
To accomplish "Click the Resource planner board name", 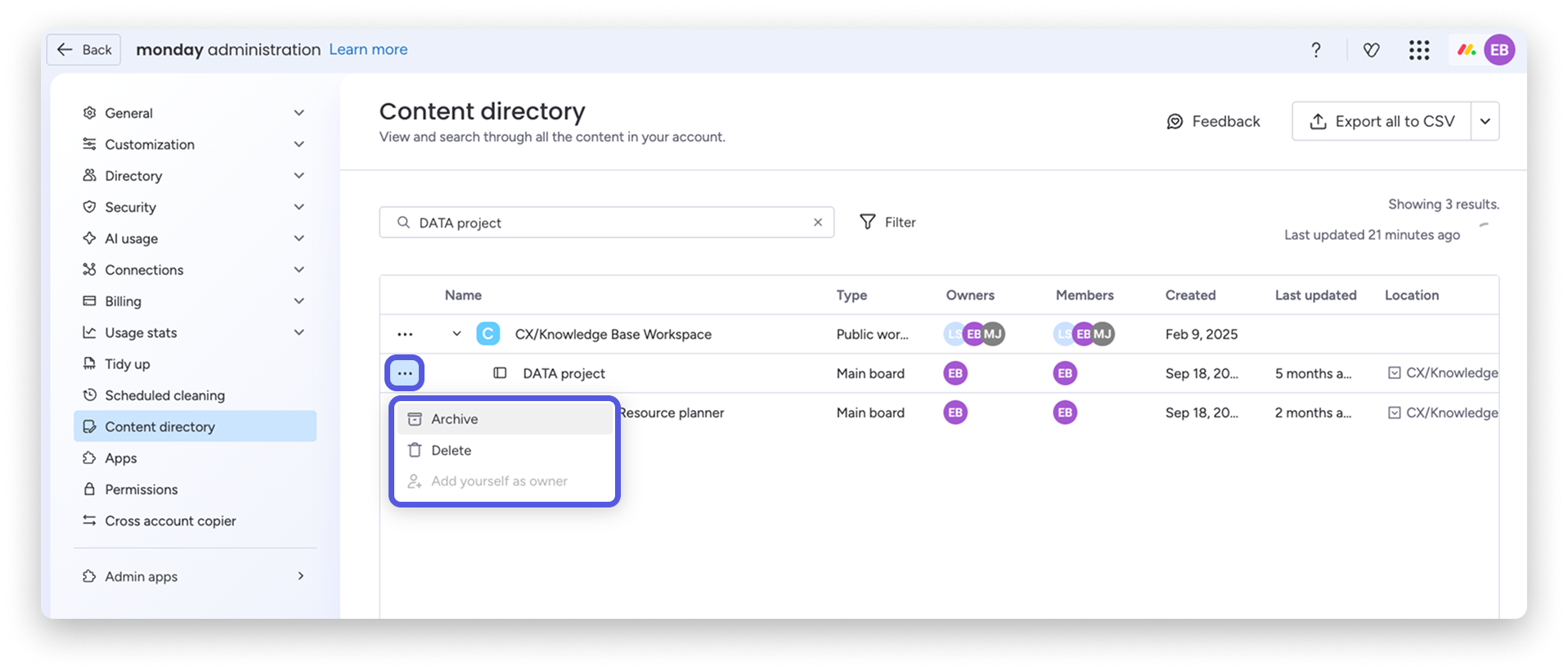I will click(x=671, y=413).
